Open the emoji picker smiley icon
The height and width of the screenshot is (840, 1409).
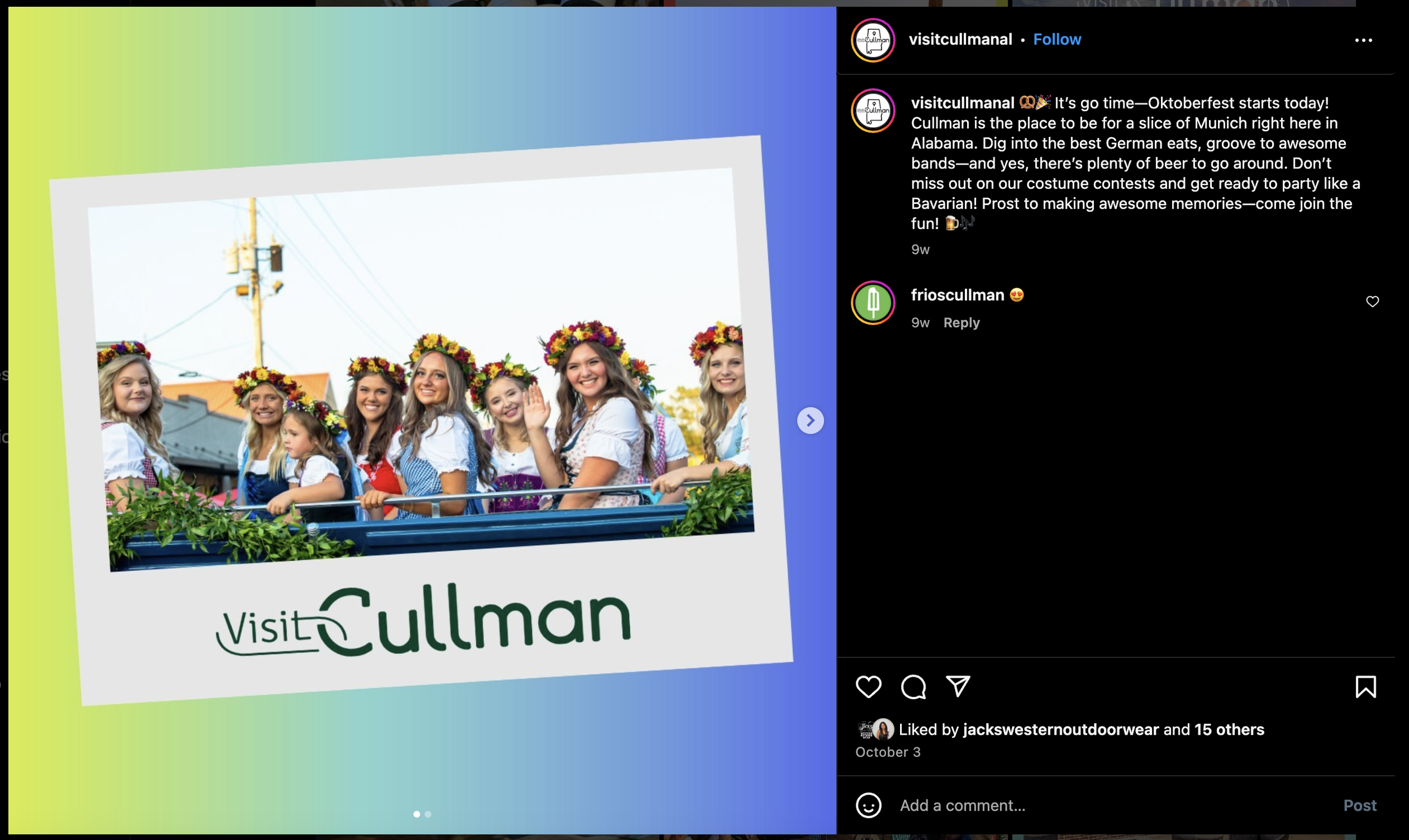[868, 805]
